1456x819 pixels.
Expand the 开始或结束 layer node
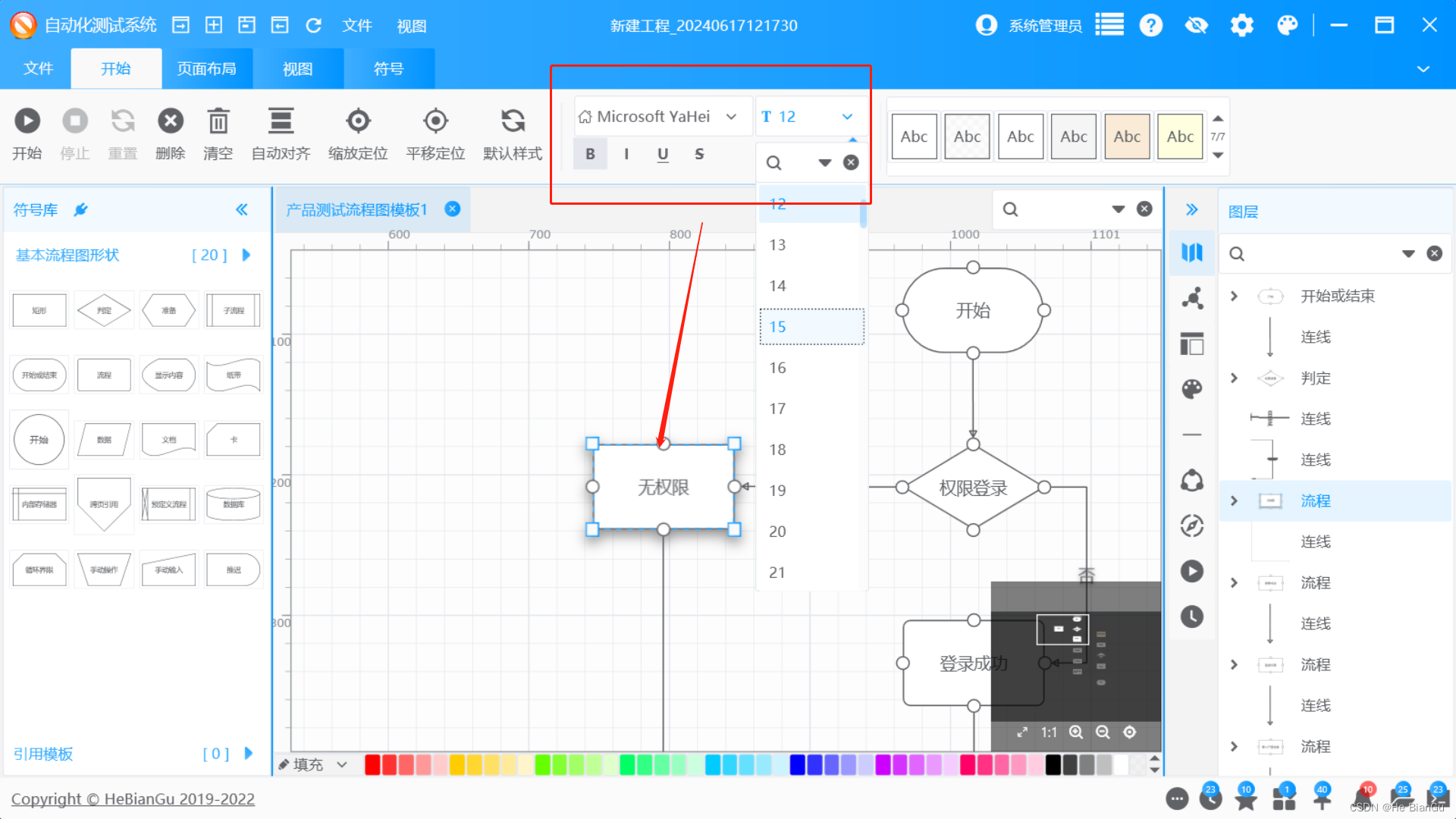pos(1234,296)
